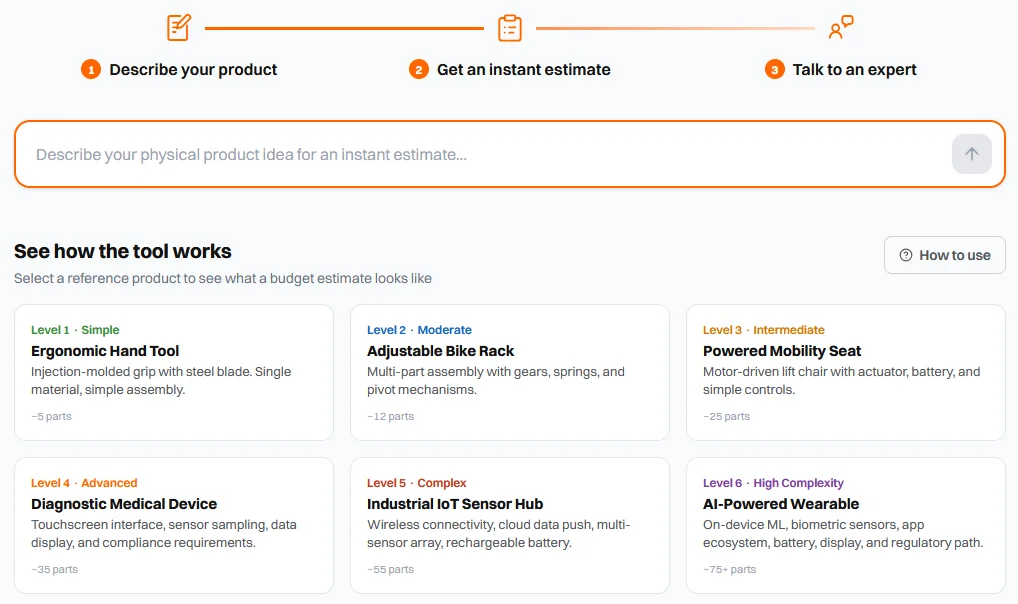
Task: Click the '~75+ parts' count text
Action: tap(730, 570)
